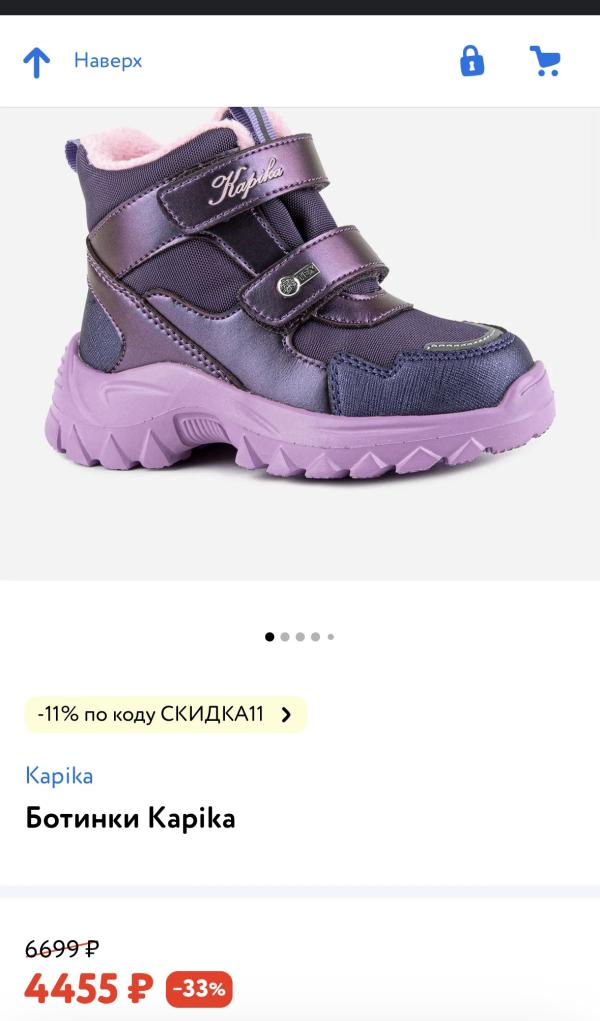Image resolution: width=600 pixels, height=1021 pixels.
Task: Select the first black carousel dot
Action: tap(270, 637)
